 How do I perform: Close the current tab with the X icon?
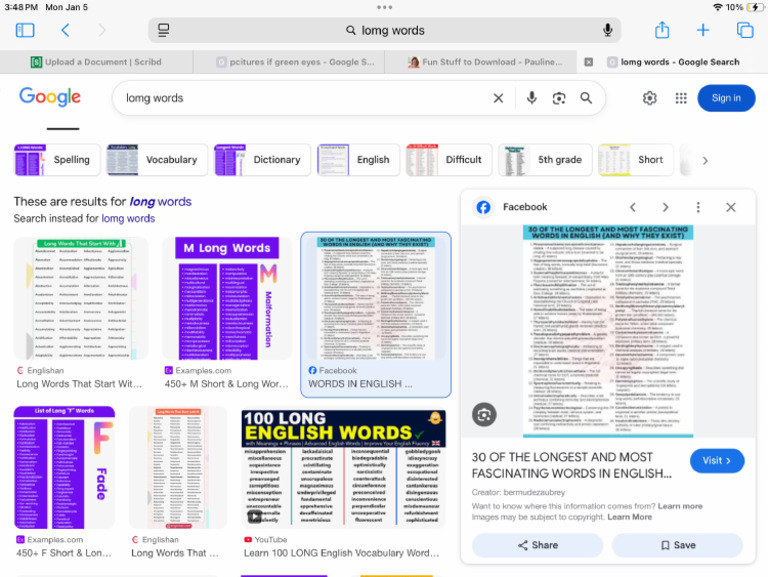[x=589, y=62]
